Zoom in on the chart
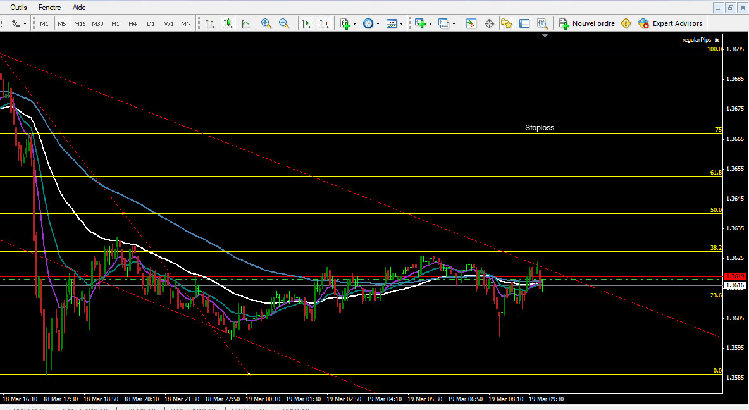This screenshot has width=749, height=410. click(268, 23)
